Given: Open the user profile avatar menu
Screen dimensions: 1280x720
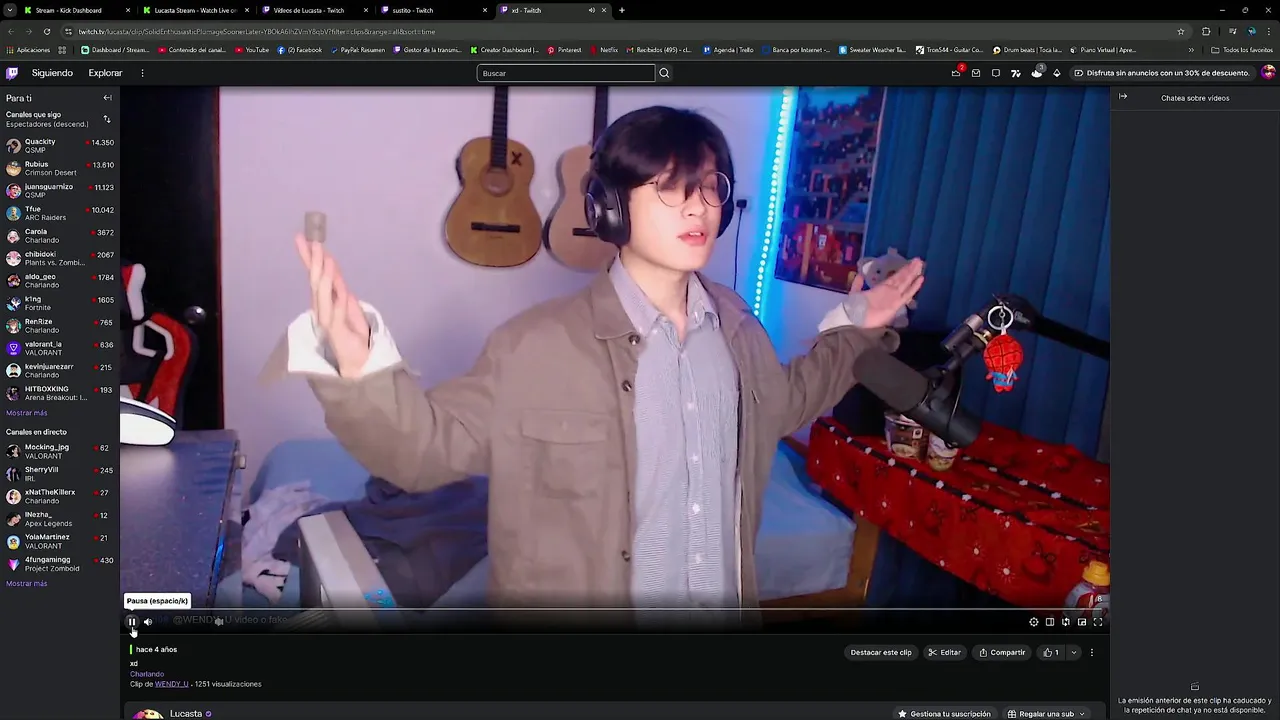Looking at the screenshot, I should pyautogui.click(x=1268, y=73).
